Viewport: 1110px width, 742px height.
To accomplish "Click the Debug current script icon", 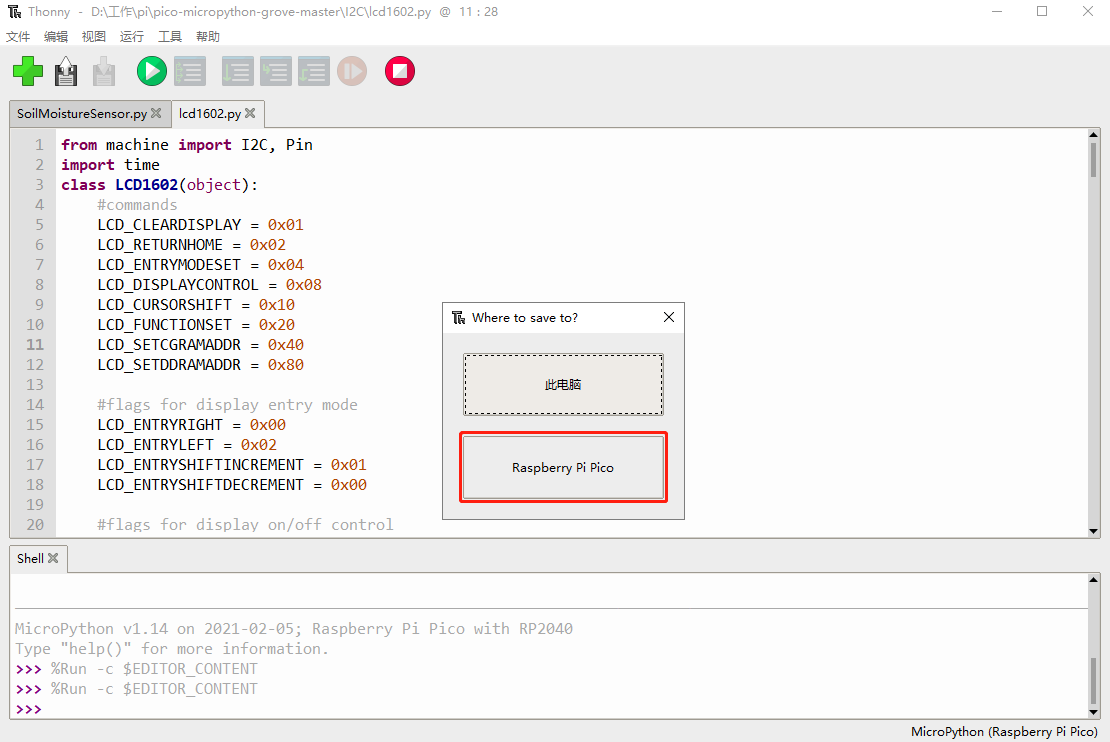I will point(190,71).
